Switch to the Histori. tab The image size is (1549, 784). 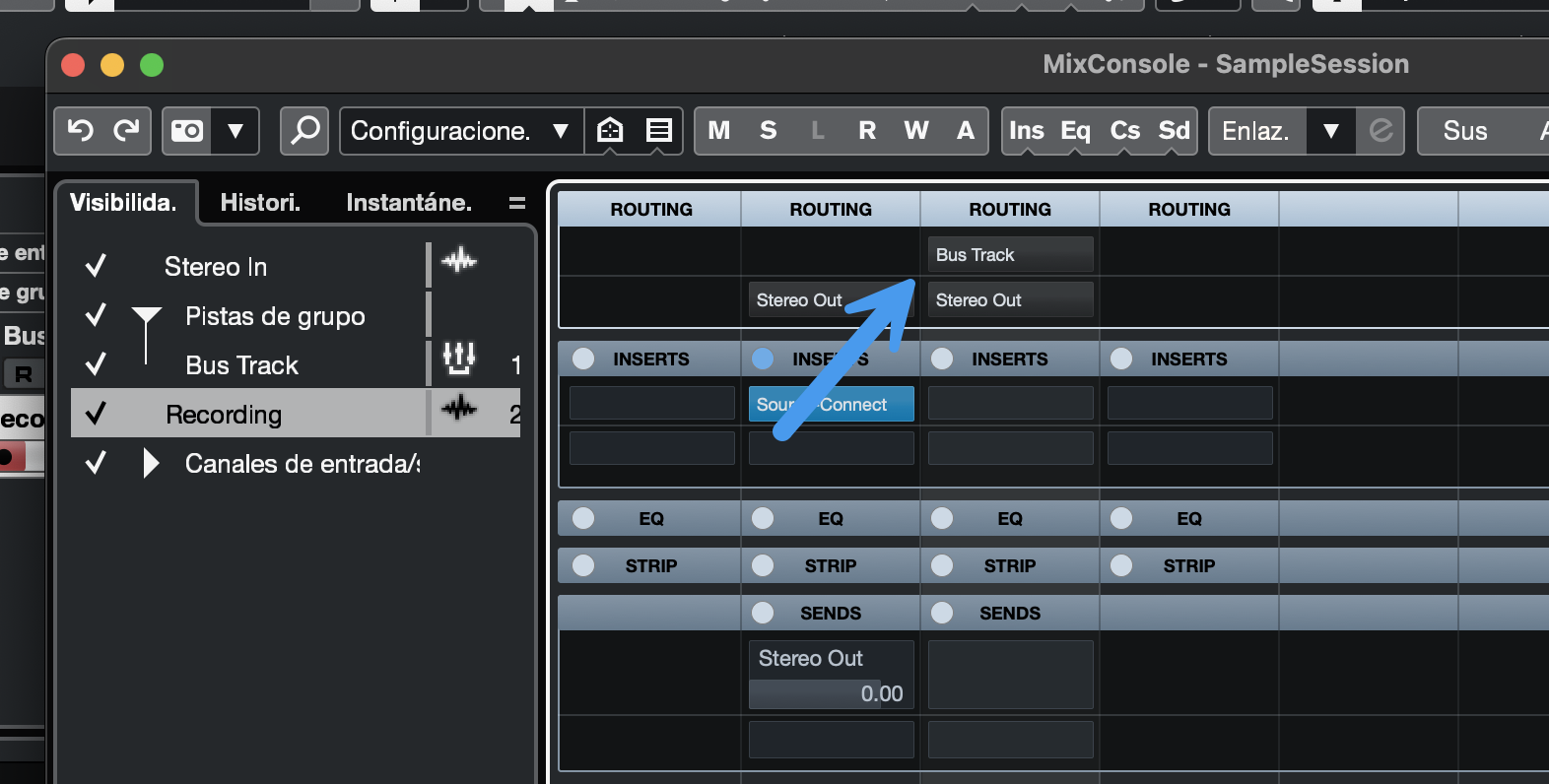pos(260,203)
